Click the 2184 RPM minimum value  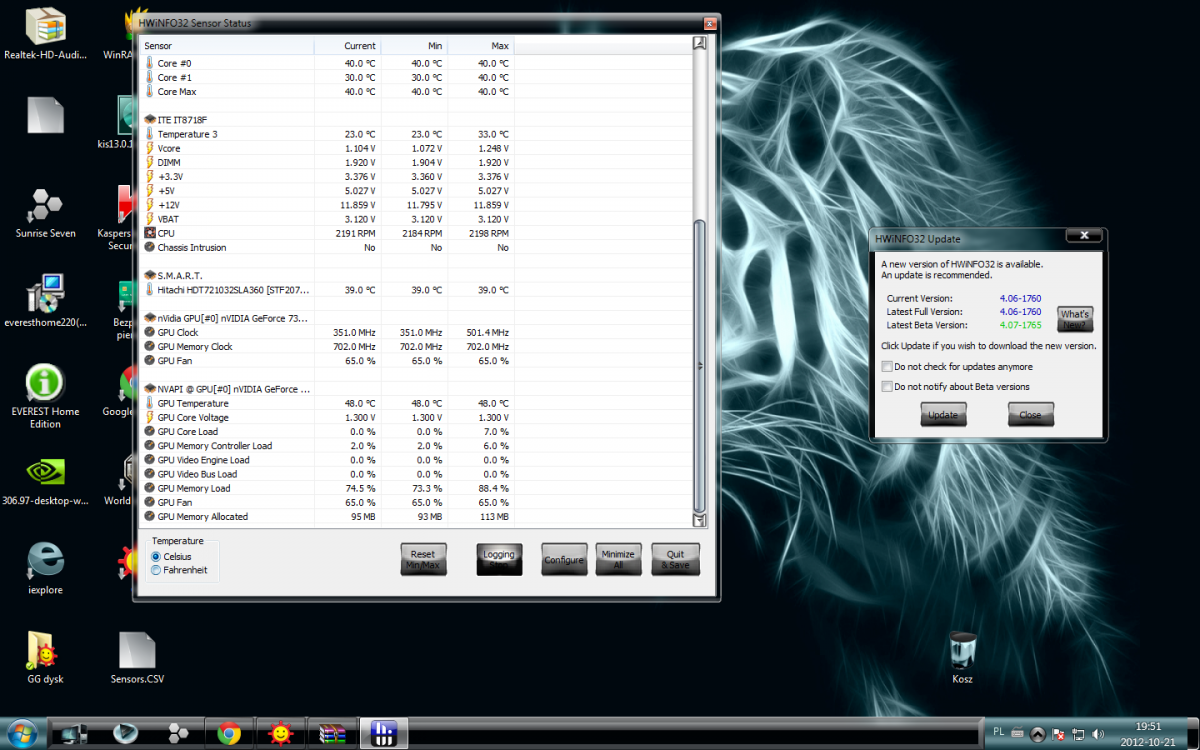click(x=422, y=233)
